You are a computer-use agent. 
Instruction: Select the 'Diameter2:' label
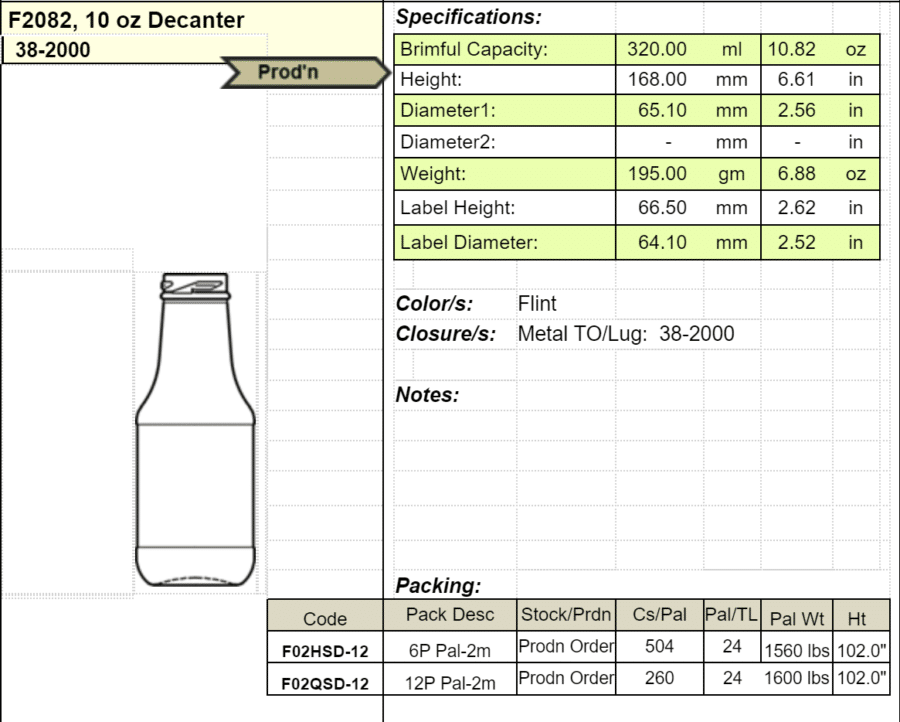[448, 142]
